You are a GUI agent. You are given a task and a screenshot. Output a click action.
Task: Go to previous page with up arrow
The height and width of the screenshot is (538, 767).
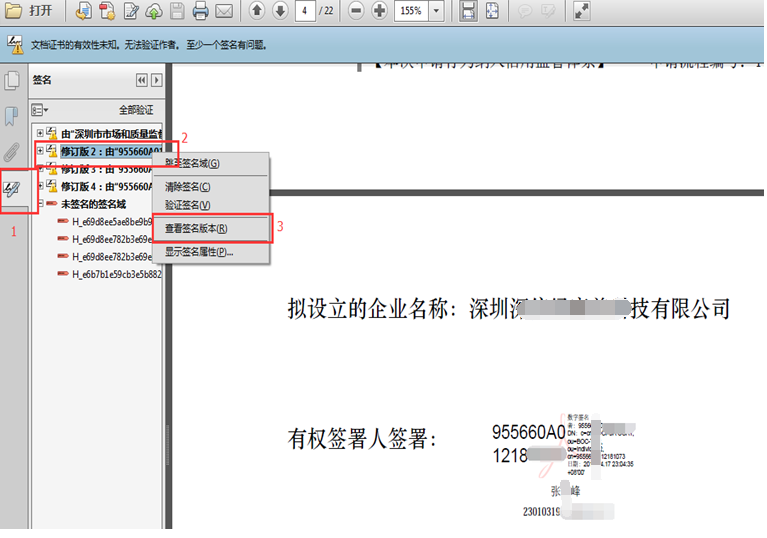[x=257, y=12]
